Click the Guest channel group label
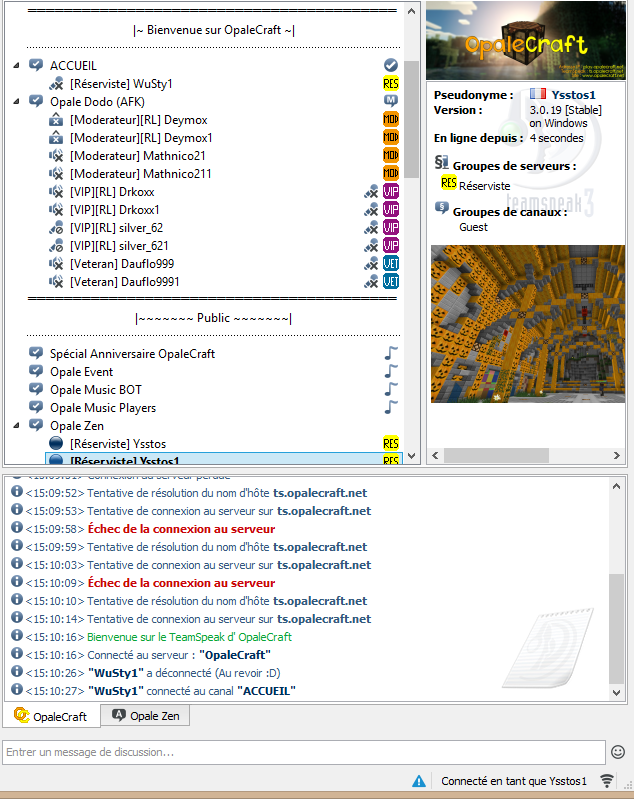Screen dimensions: 634x799 click(473, 227)
